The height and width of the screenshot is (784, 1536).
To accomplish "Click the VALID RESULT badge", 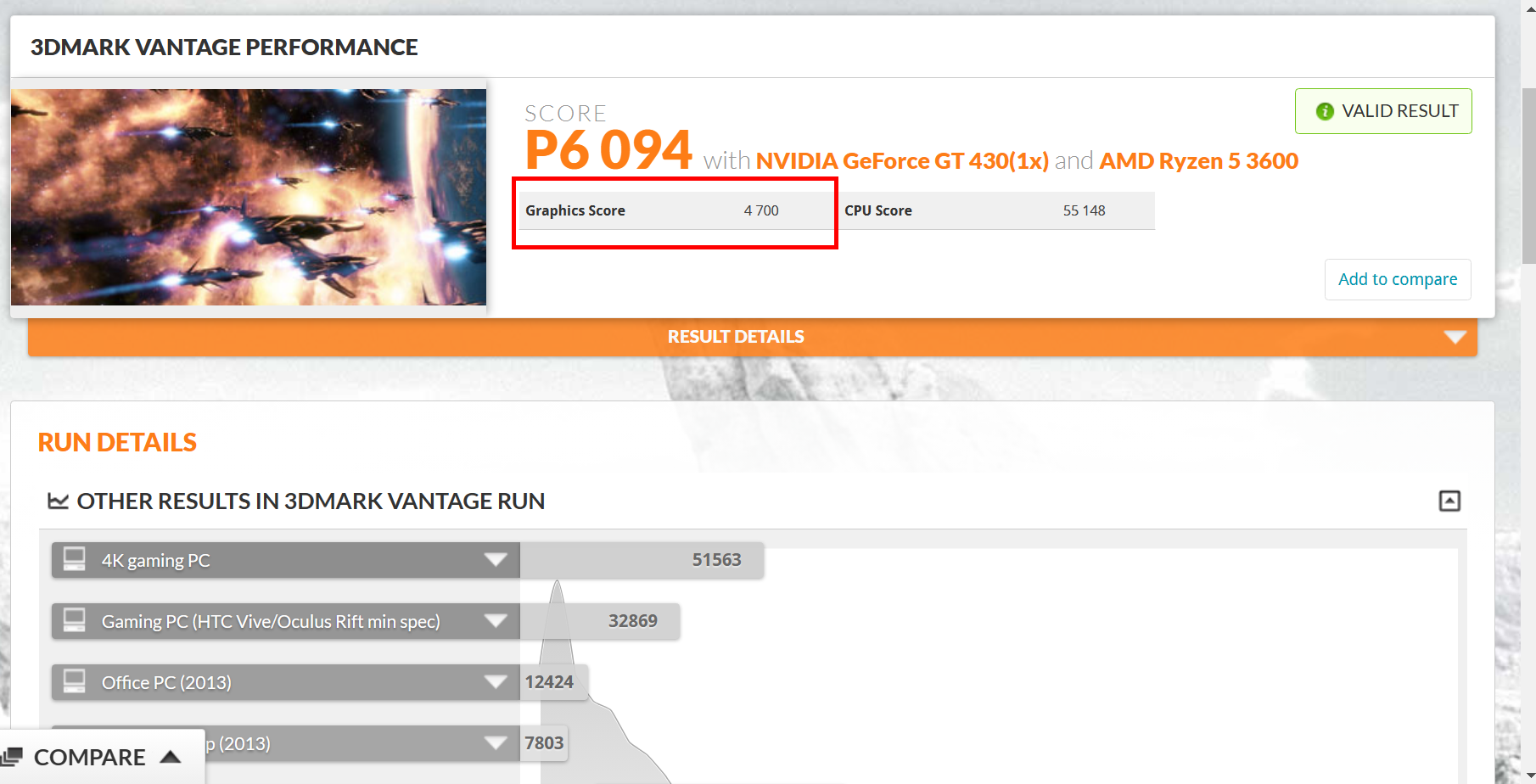I will point(1383,111).
